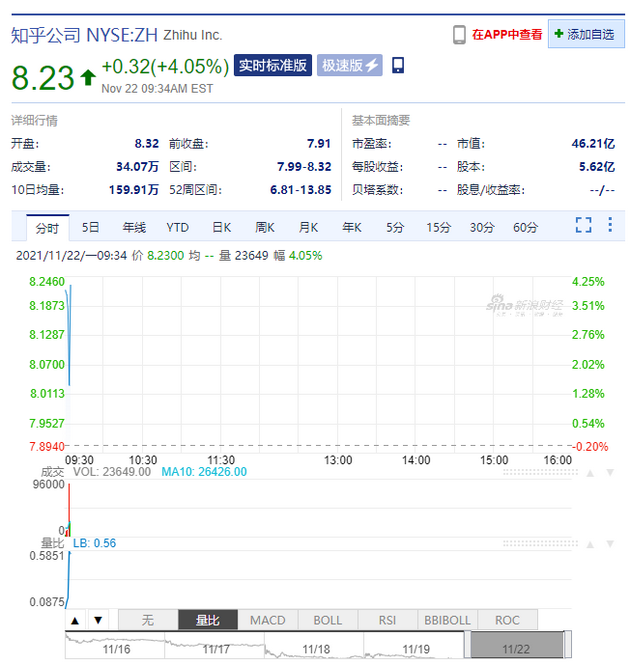Click the black up triangle indicator button
The height and width of the screenshot is (665, 630).
coord(75,621)
